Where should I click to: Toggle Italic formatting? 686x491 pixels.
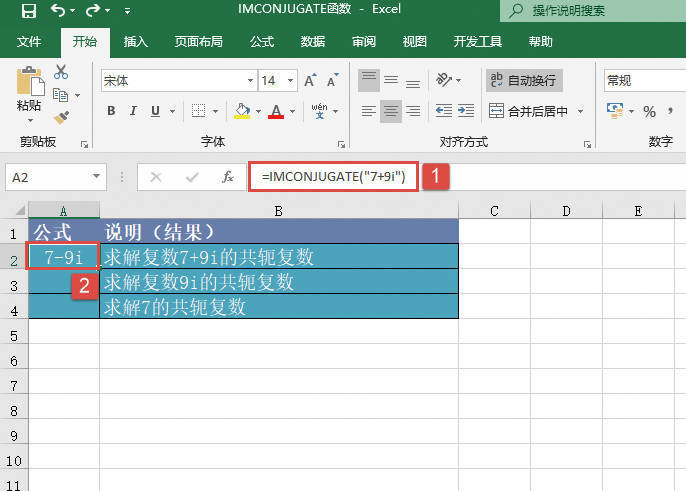[x=135, y=111]
